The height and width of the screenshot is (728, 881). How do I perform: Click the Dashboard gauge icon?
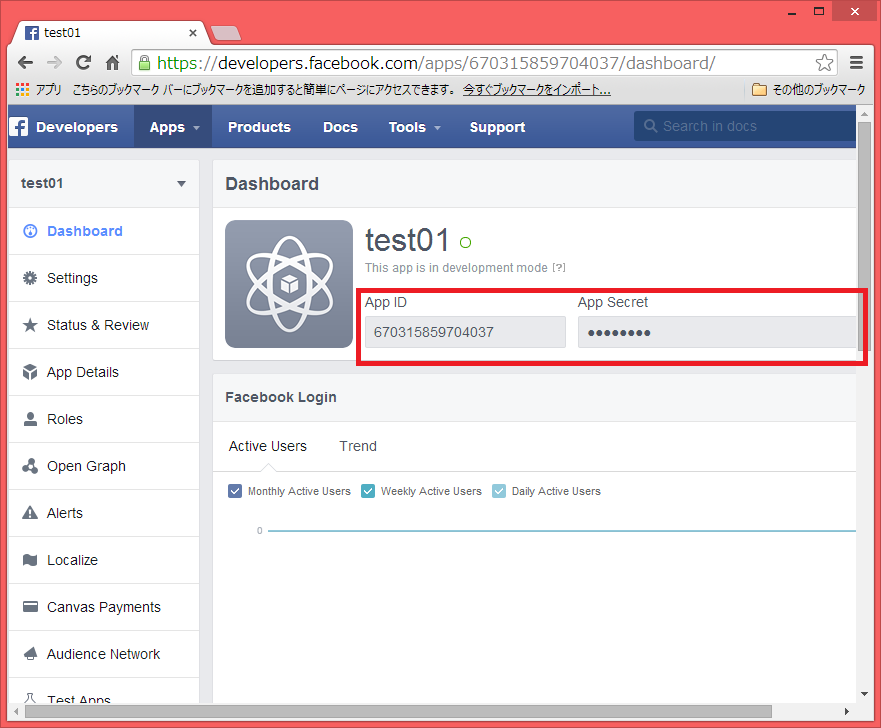(30, 231)
